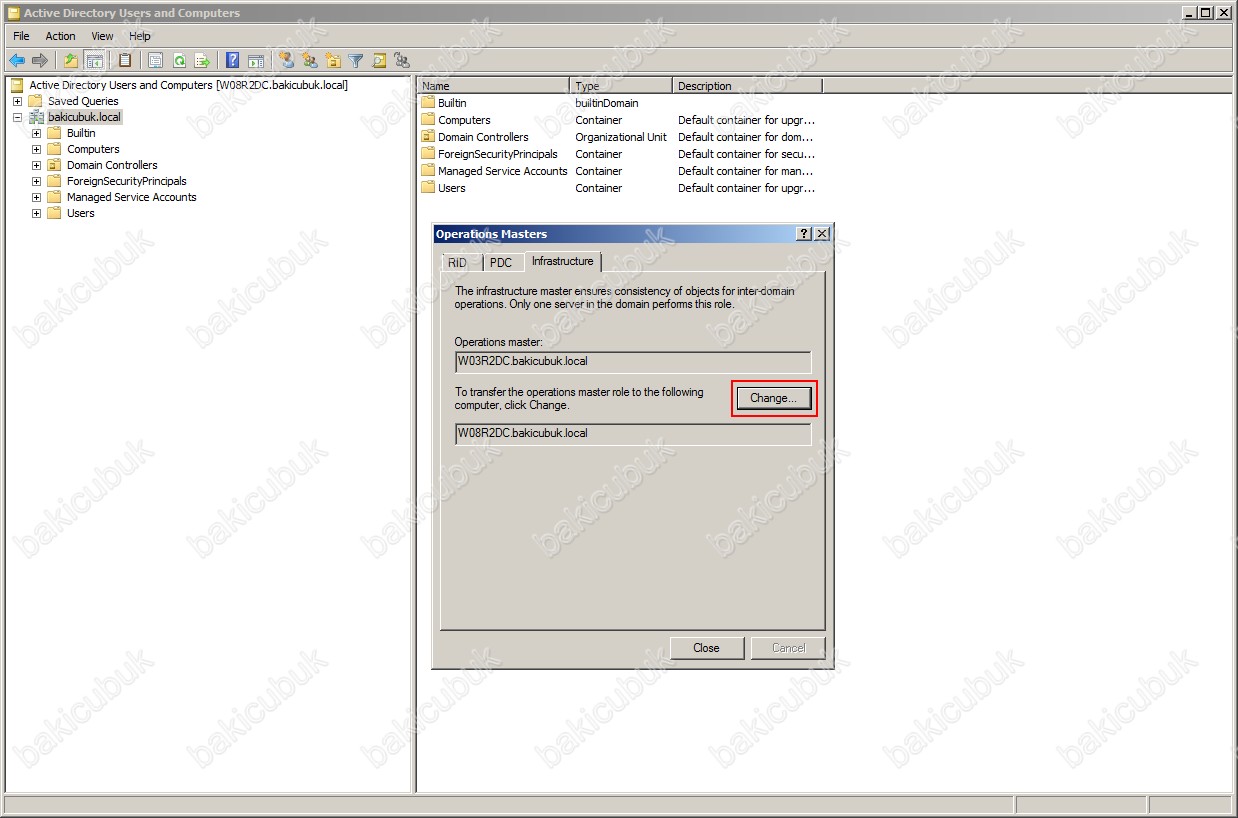Expand Builtin in the tree
This screenshot has width=1238, height=818.
pos(37,133)
